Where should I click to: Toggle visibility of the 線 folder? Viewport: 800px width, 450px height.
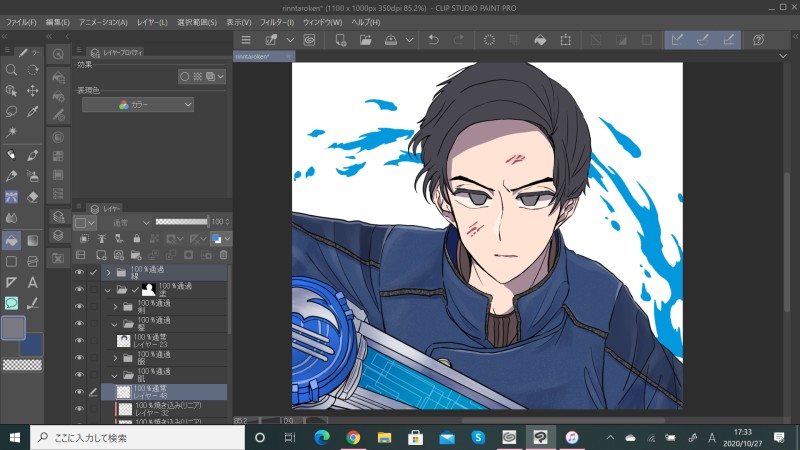80,272
